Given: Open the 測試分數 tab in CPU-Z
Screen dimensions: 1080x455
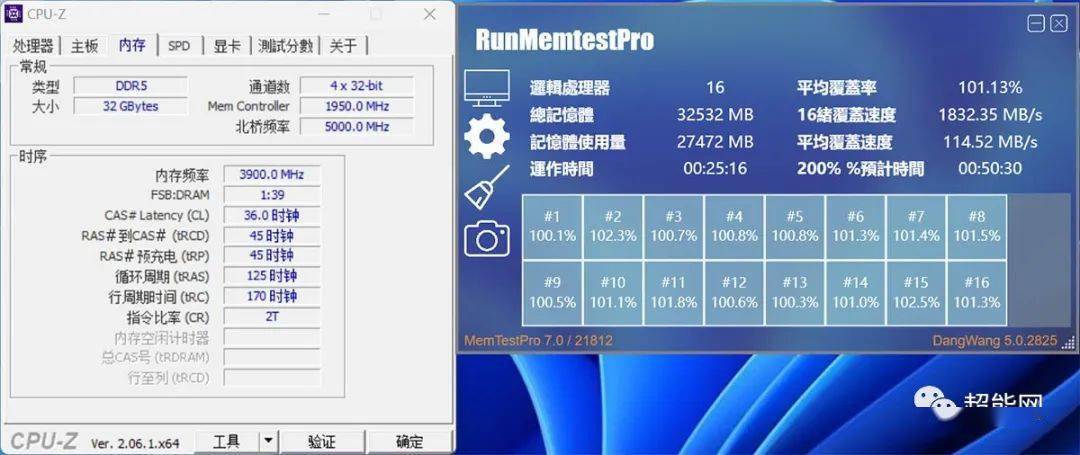Looking at the screenshot, I should pyautogui.click(x=286, y=46).
